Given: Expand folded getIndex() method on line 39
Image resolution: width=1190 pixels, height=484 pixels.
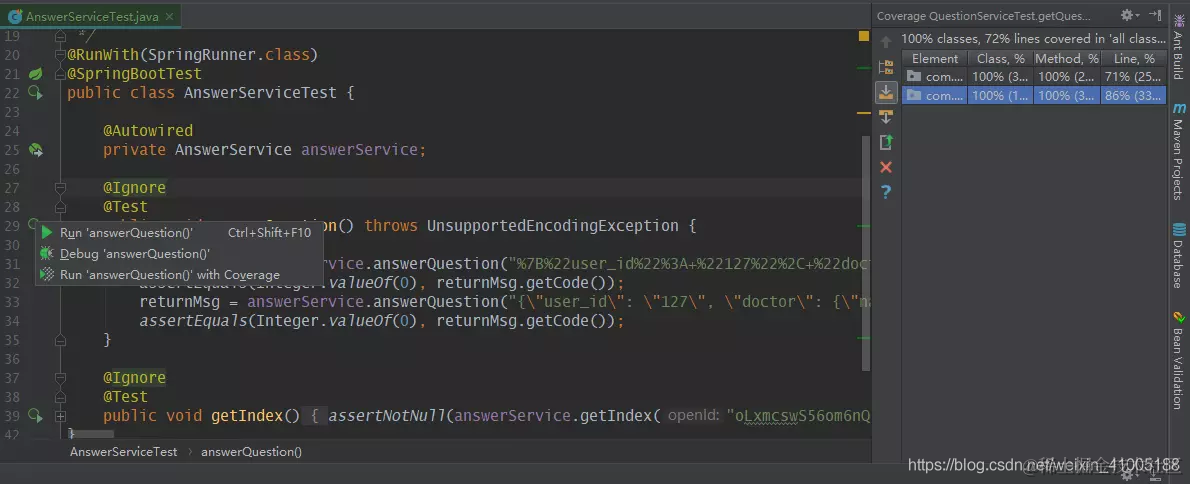Looking at the screenshot, I should 61,416.
